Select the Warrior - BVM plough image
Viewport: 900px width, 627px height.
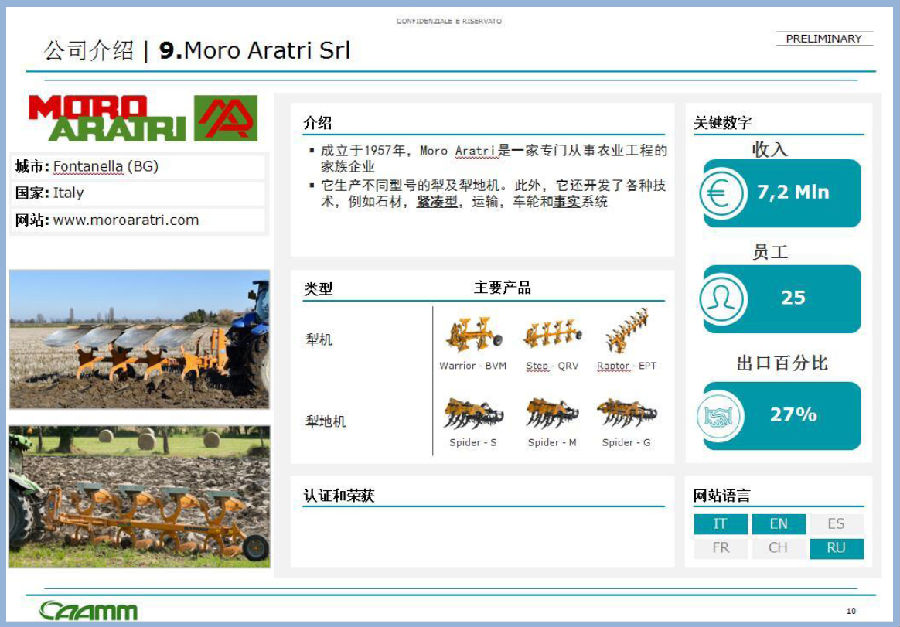coord(474,334)
